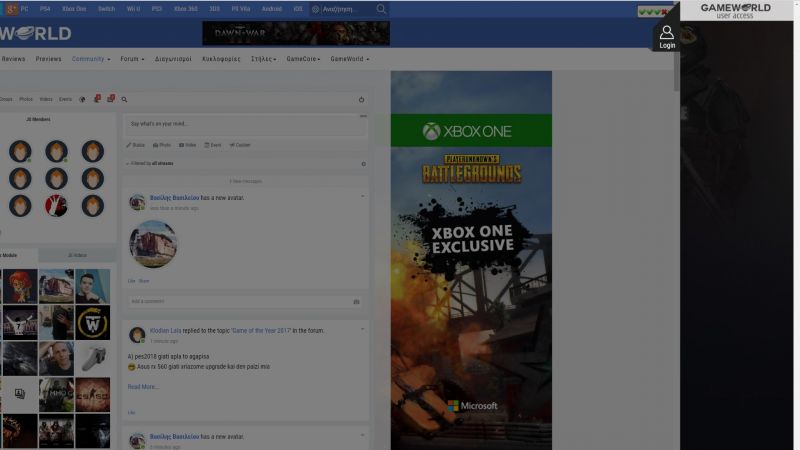800x450 pixels.
Task: Open the globe notifications icon
Action: [82, 99]
